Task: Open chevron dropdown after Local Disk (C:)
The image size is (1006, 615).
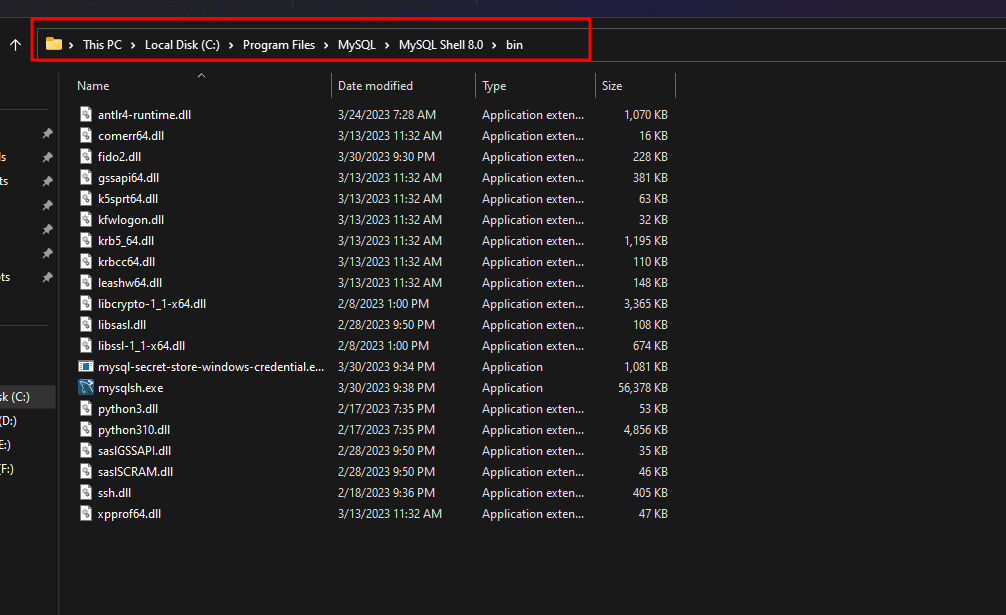Action: click(231, 45)
